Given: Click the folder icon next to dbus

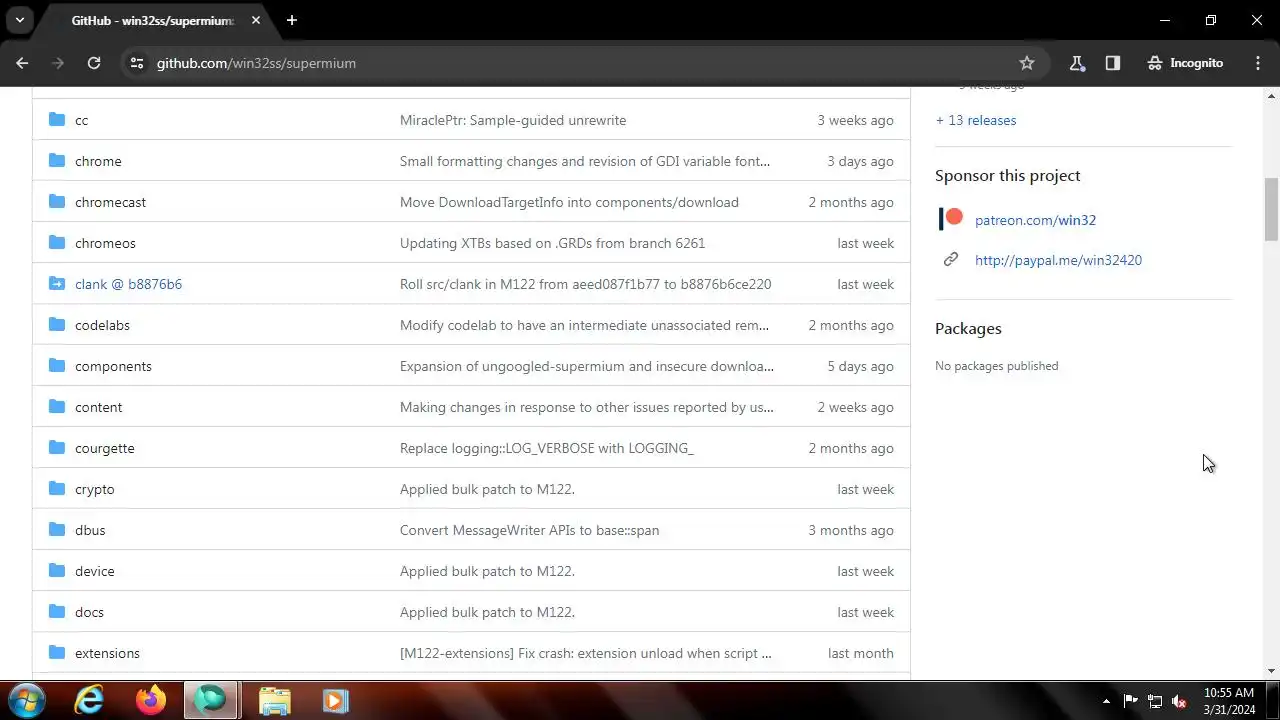Looking at the screenshot, I should tap(57, 530).
